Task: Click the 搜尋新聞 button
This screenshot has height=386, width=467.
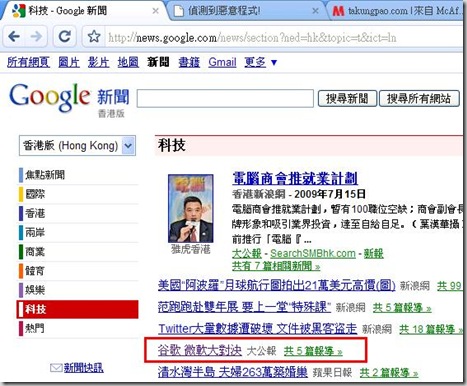Action: (347, 98)
